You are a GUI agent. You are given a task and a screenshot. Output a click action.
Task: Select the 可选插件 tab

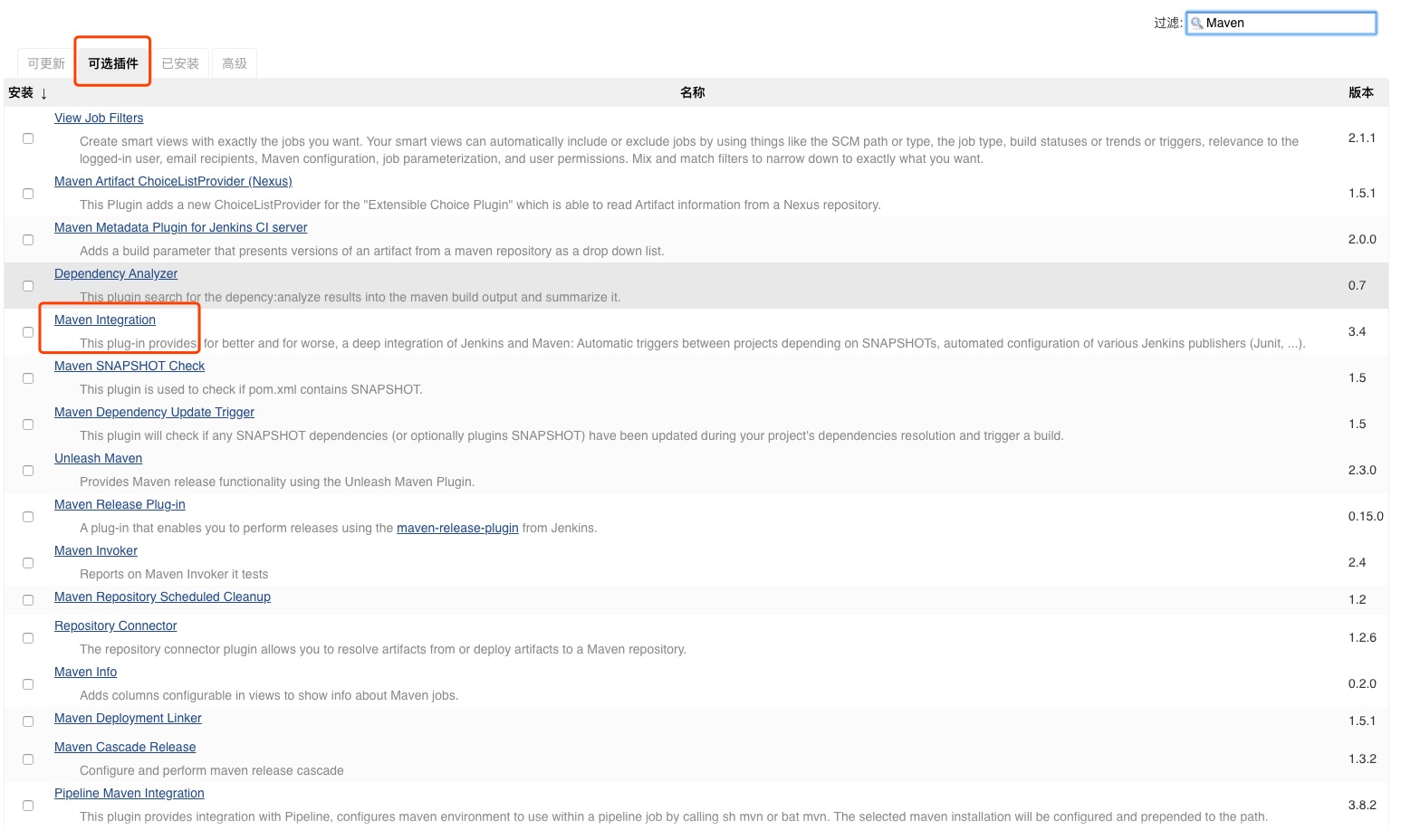[113, 63]
